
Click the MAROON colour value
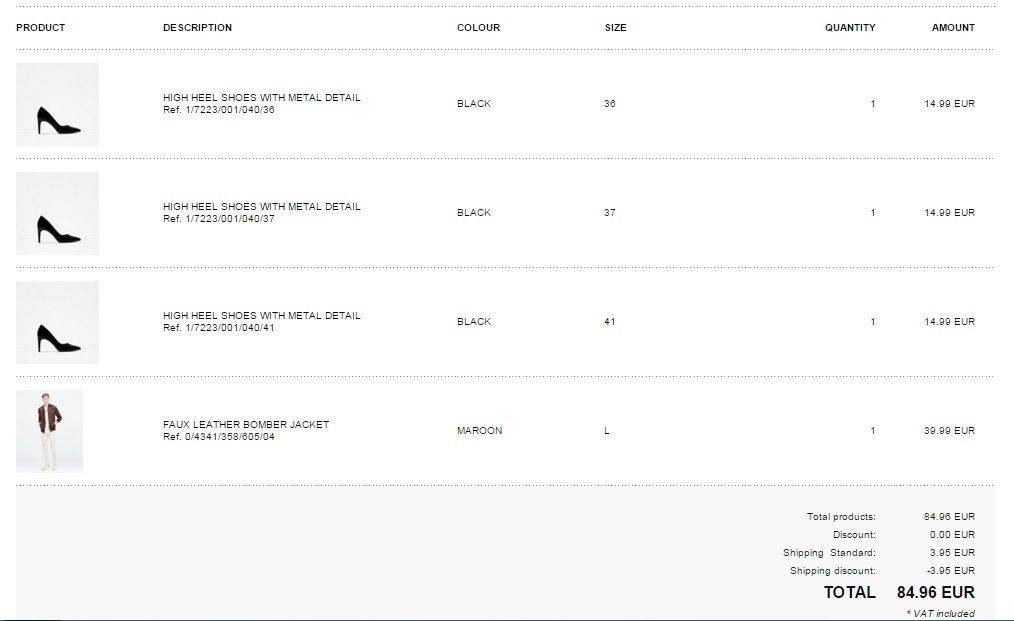click(480, 430)
